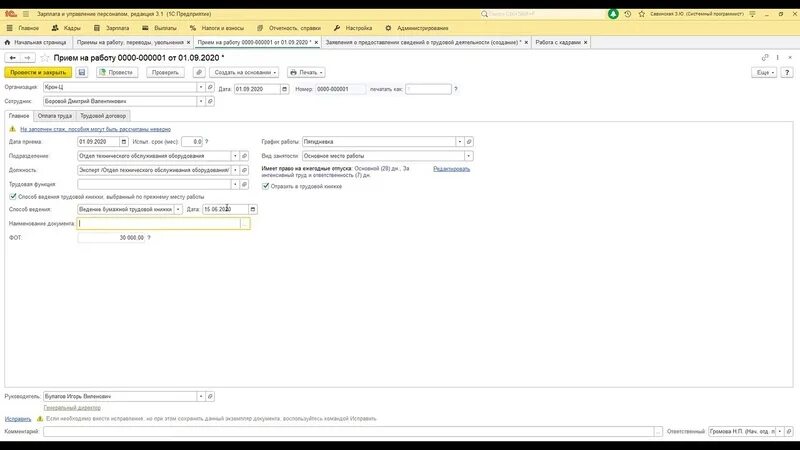Open the Организация field link icon

pyautogui.click(x=210, y=87)
